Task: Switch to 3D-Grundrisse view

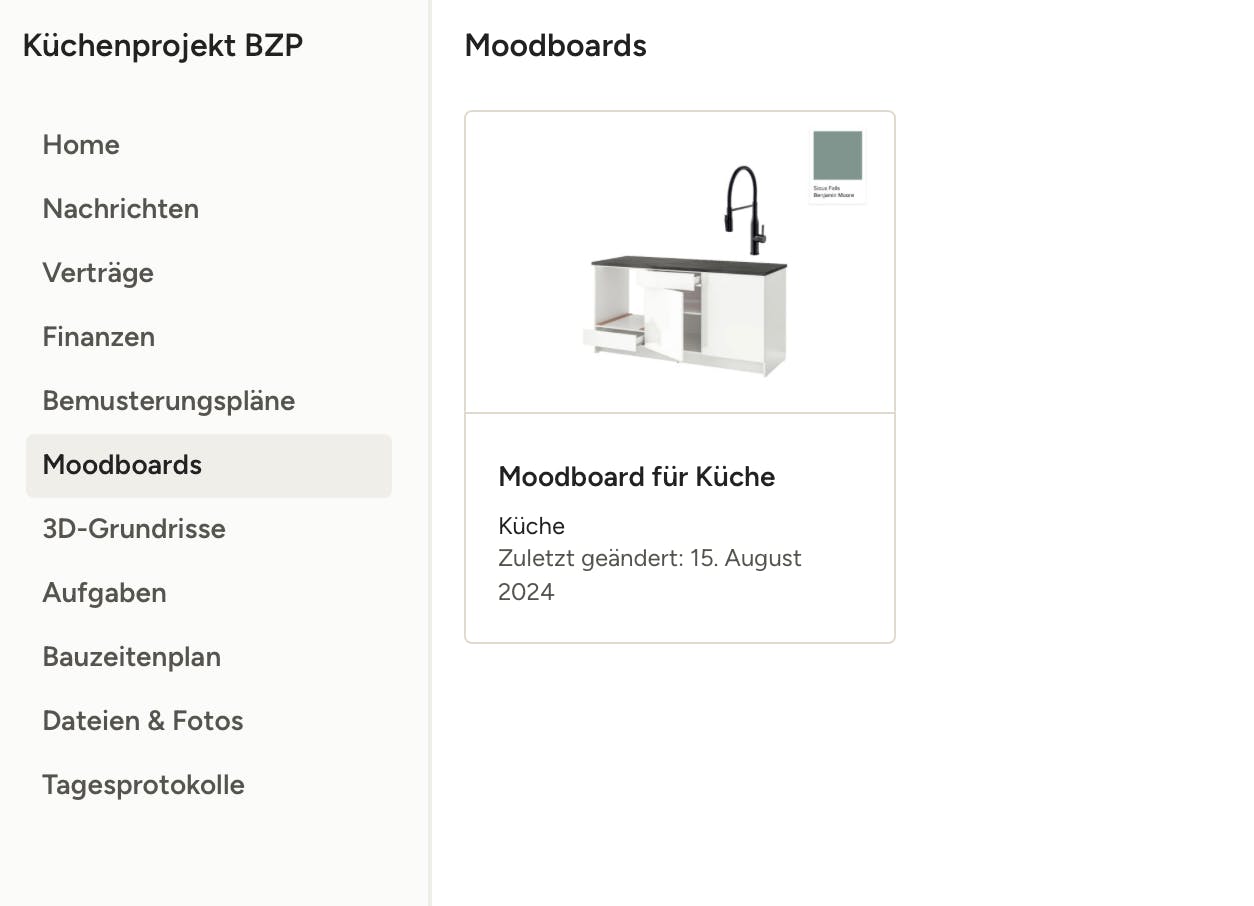Action: (134, 529)
